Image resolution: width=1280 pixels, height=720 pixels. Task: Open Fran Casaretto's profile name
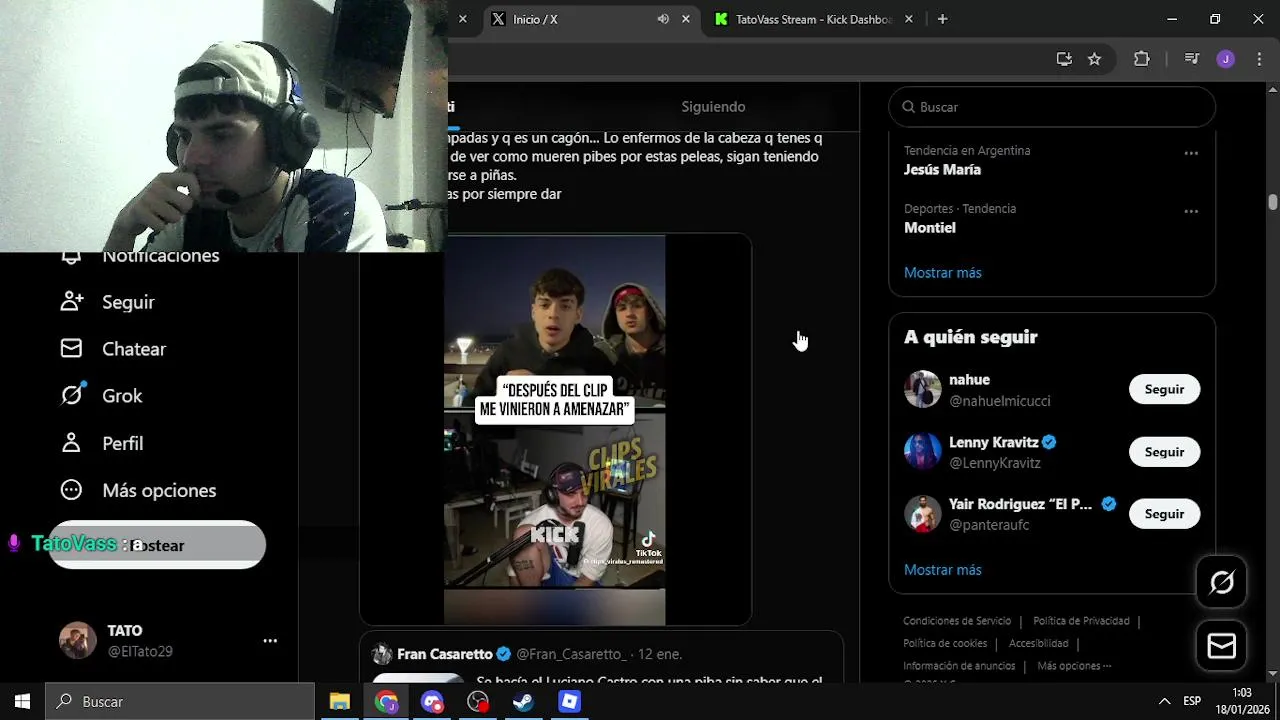point(445,654)
